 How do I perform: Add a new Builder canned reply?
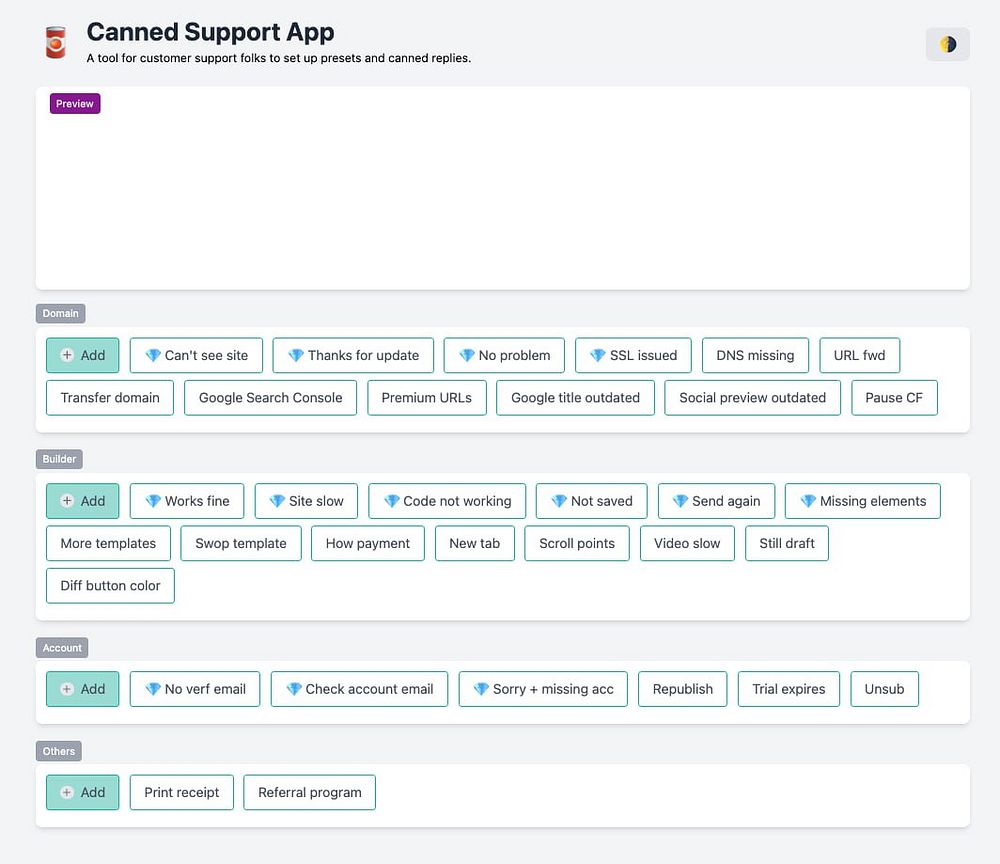(x=82, y=501)
